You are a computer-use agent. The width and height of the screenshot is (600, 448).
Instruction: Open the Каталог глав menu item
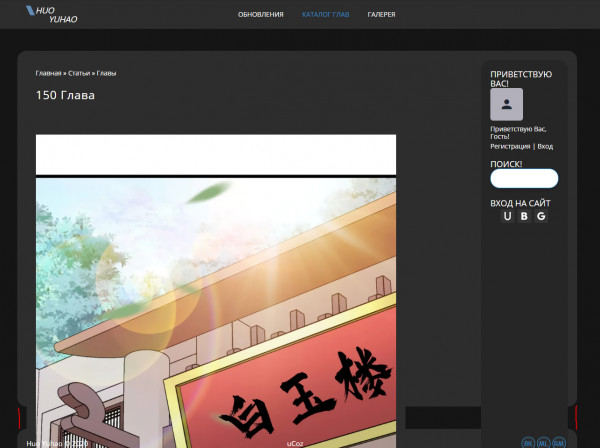point(326,15)
